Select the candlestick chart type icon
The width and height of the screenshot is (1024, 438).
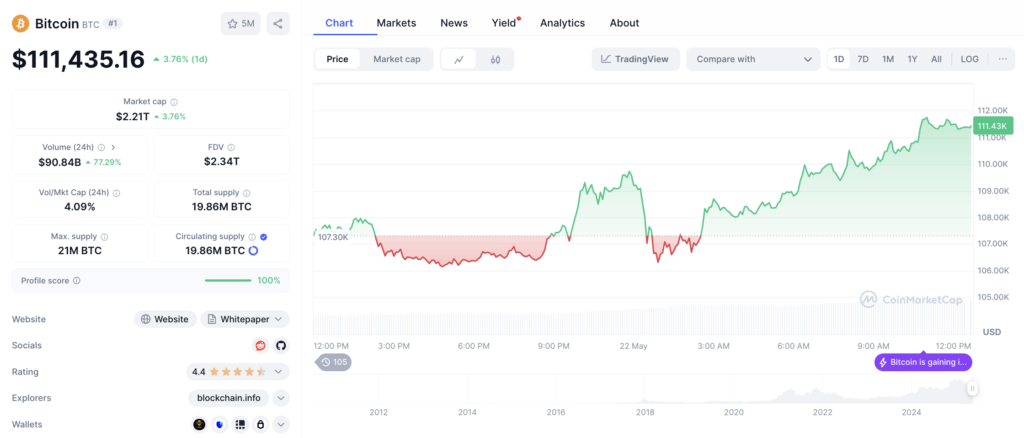pyautogui.click(x=495, y=59)
